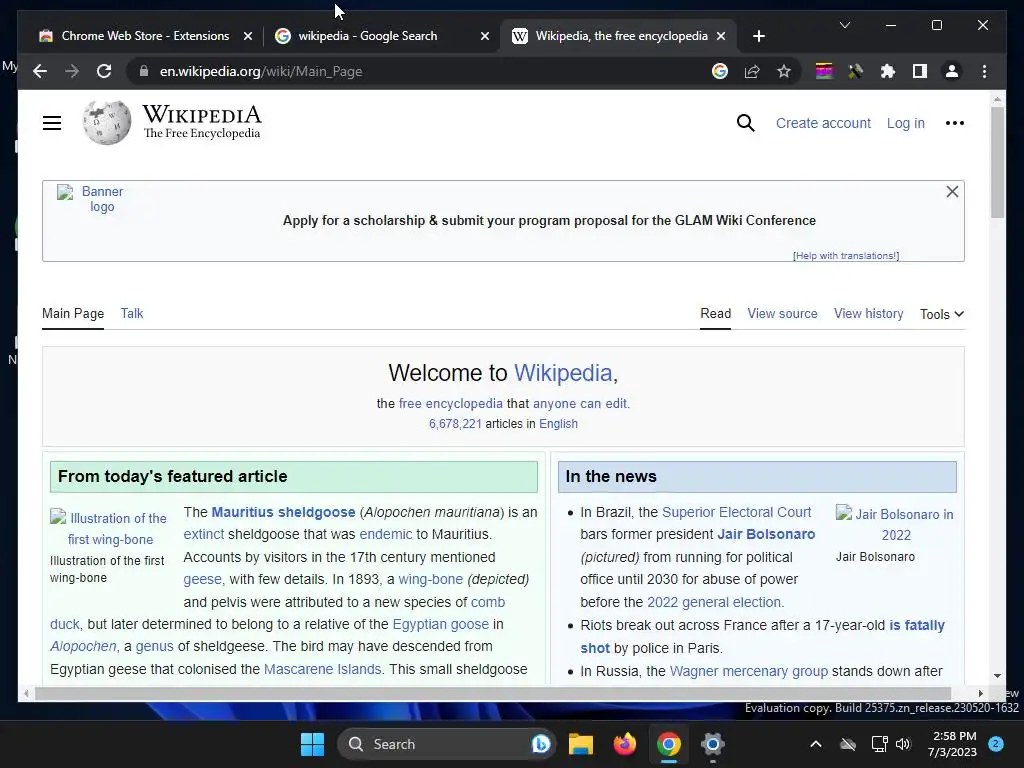
Task: Click the GLAM Wiki Conference banner text
Action: [x=549, y=220]
